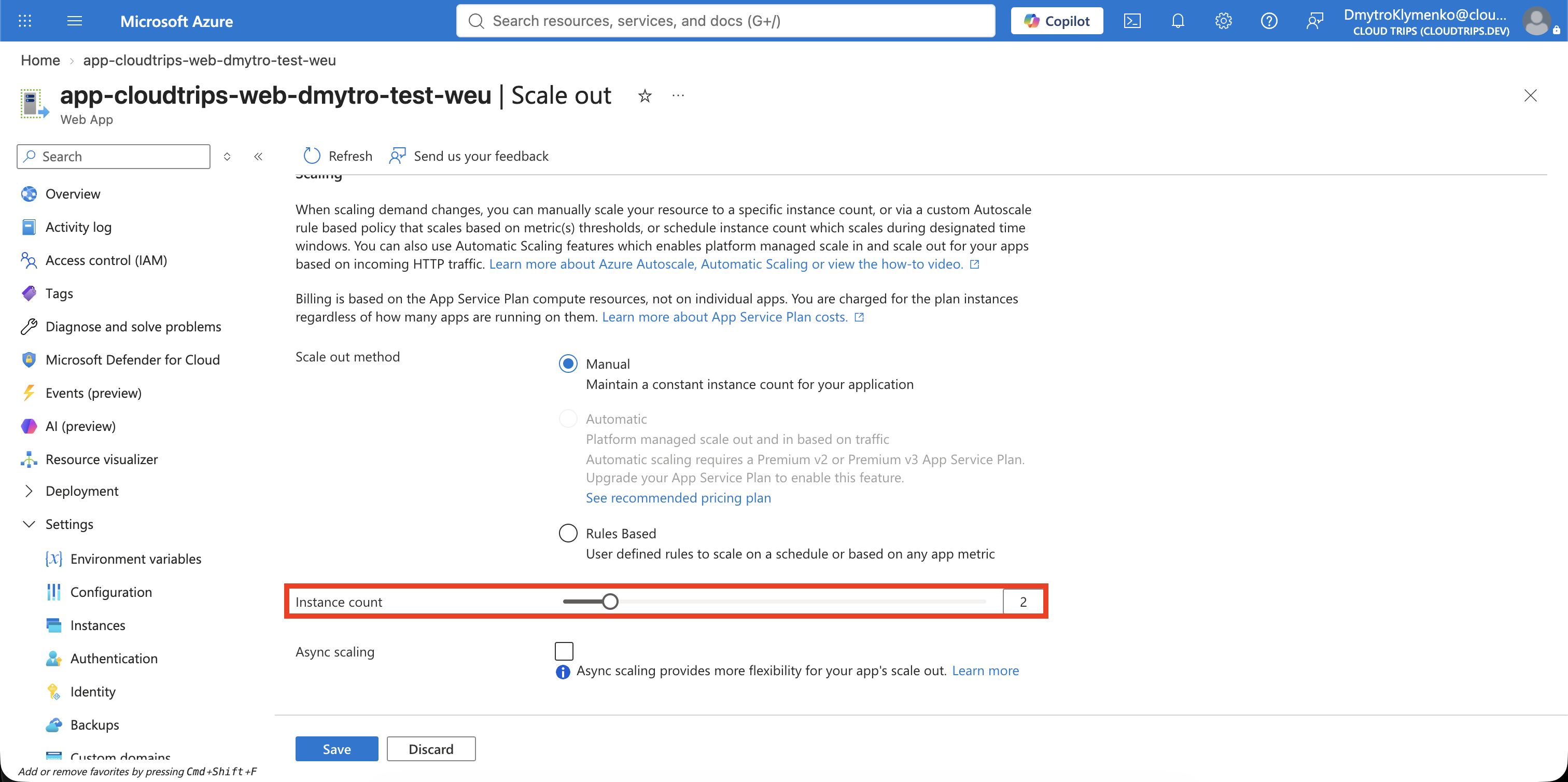Select the Rules Based radio button
Viewport: 1568px width, 782px height.
point(568,533)
